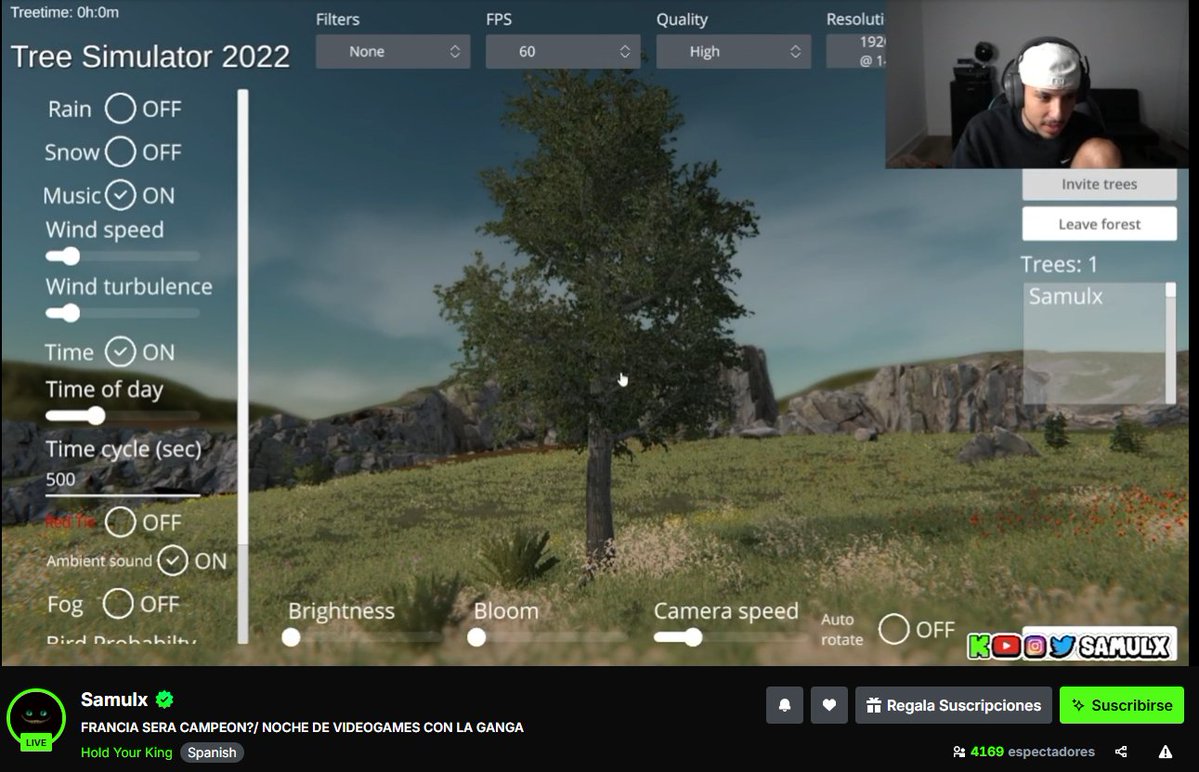Adjust the Time of day slider handle
Viewport: 1199px width, 772px height.
click(96, 416)
